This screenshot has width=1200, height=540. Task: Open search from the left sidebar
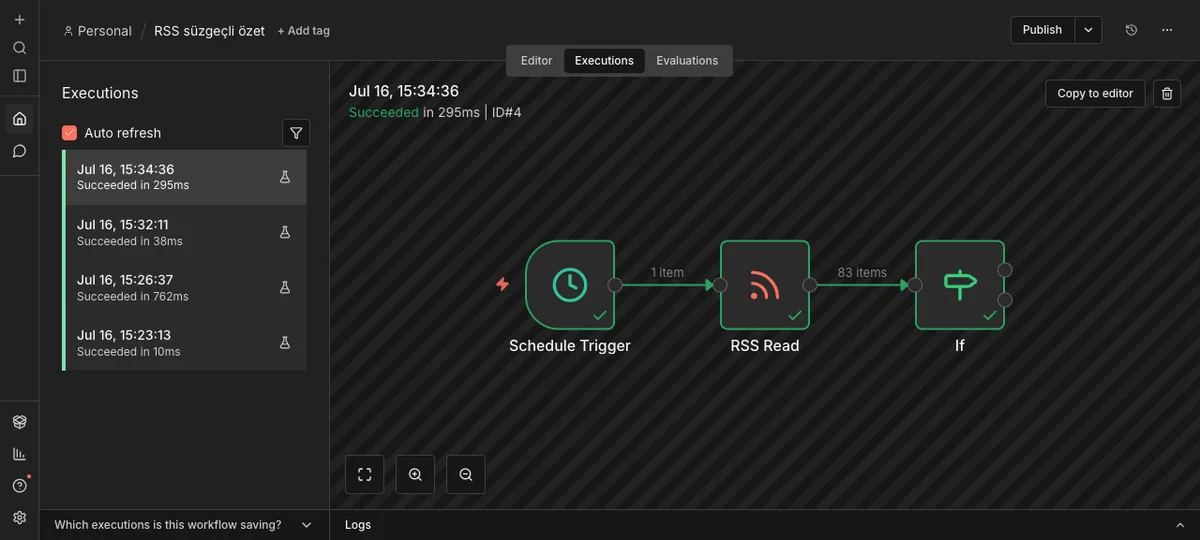[x=19, y=48]
